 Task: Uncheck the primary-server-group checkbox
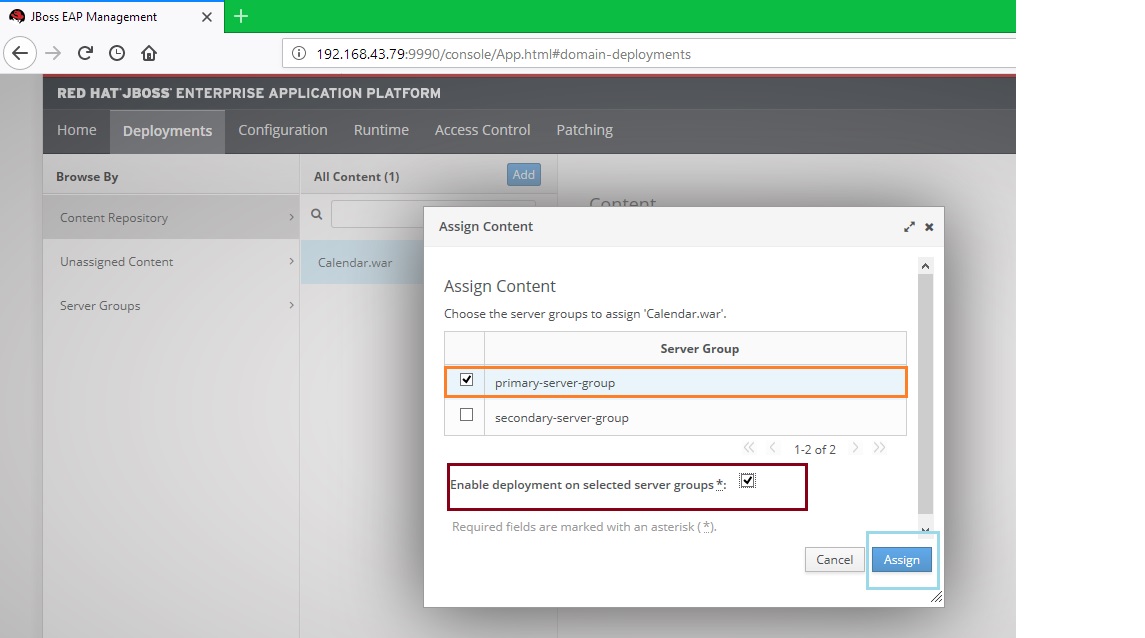pos(465,380)
